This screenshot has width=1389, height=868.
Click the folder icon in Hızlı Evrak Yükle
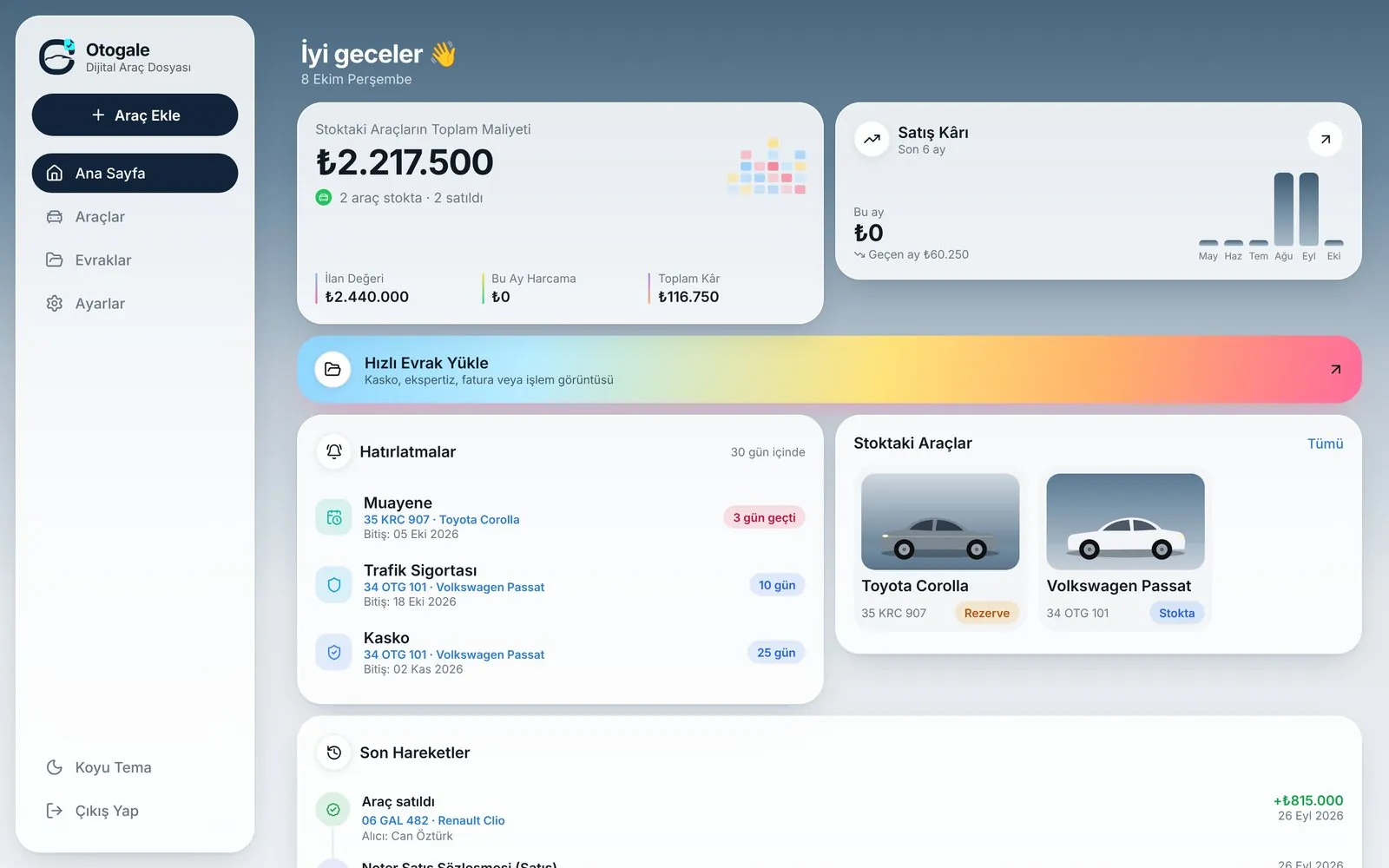coord(332,370)
